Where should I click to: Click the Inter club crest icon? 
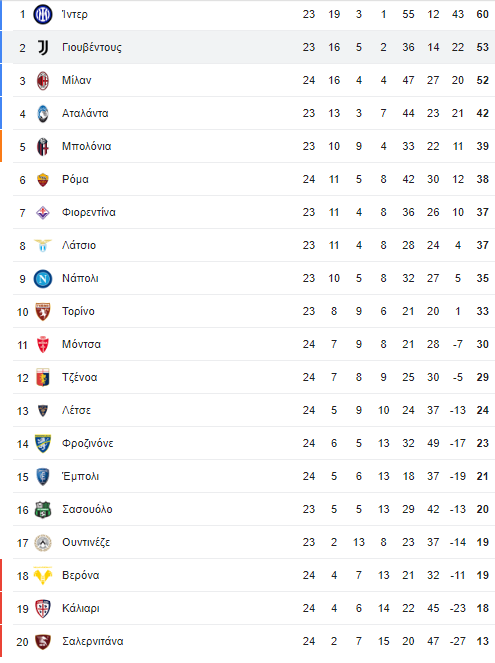tap(43, 14)
